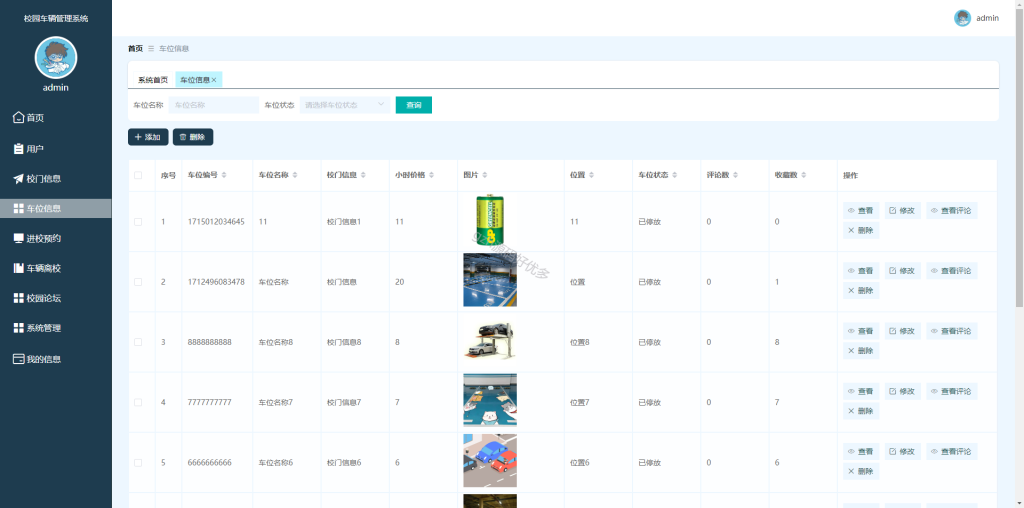Sort by 车位名称 column
This screenshot has height=508, width=1024.
pos(295,175)
